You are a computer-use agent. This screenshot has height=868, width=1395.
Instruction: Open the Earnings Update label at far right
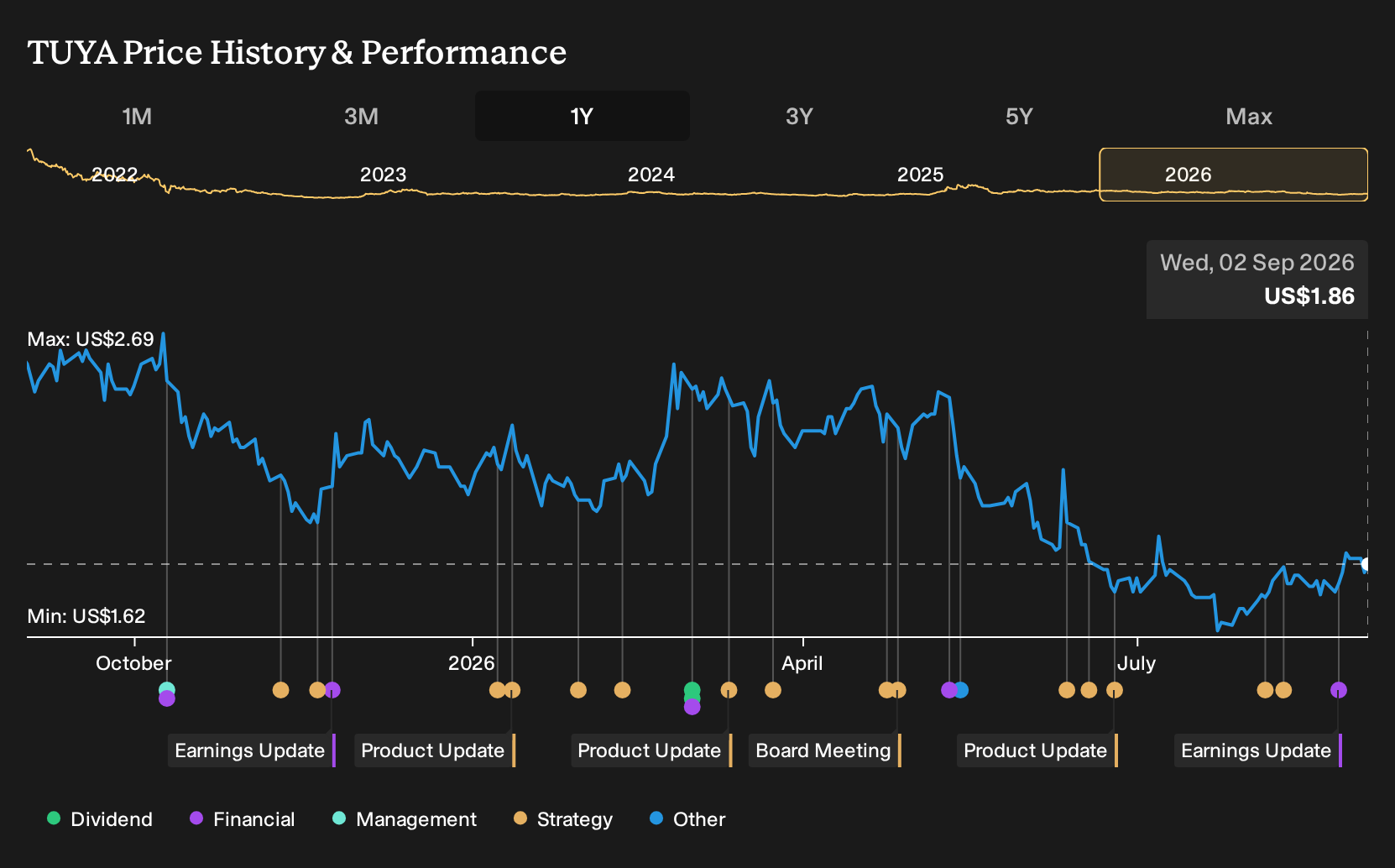[1258, 750]
